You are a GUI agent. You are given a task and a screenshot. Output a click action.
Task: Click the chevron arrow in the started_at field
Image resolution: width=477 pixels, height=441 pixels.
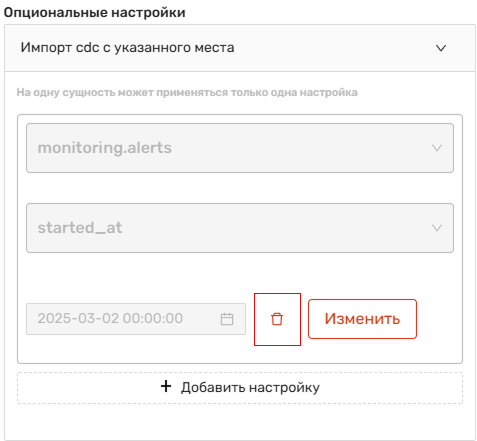click(437, 228)
